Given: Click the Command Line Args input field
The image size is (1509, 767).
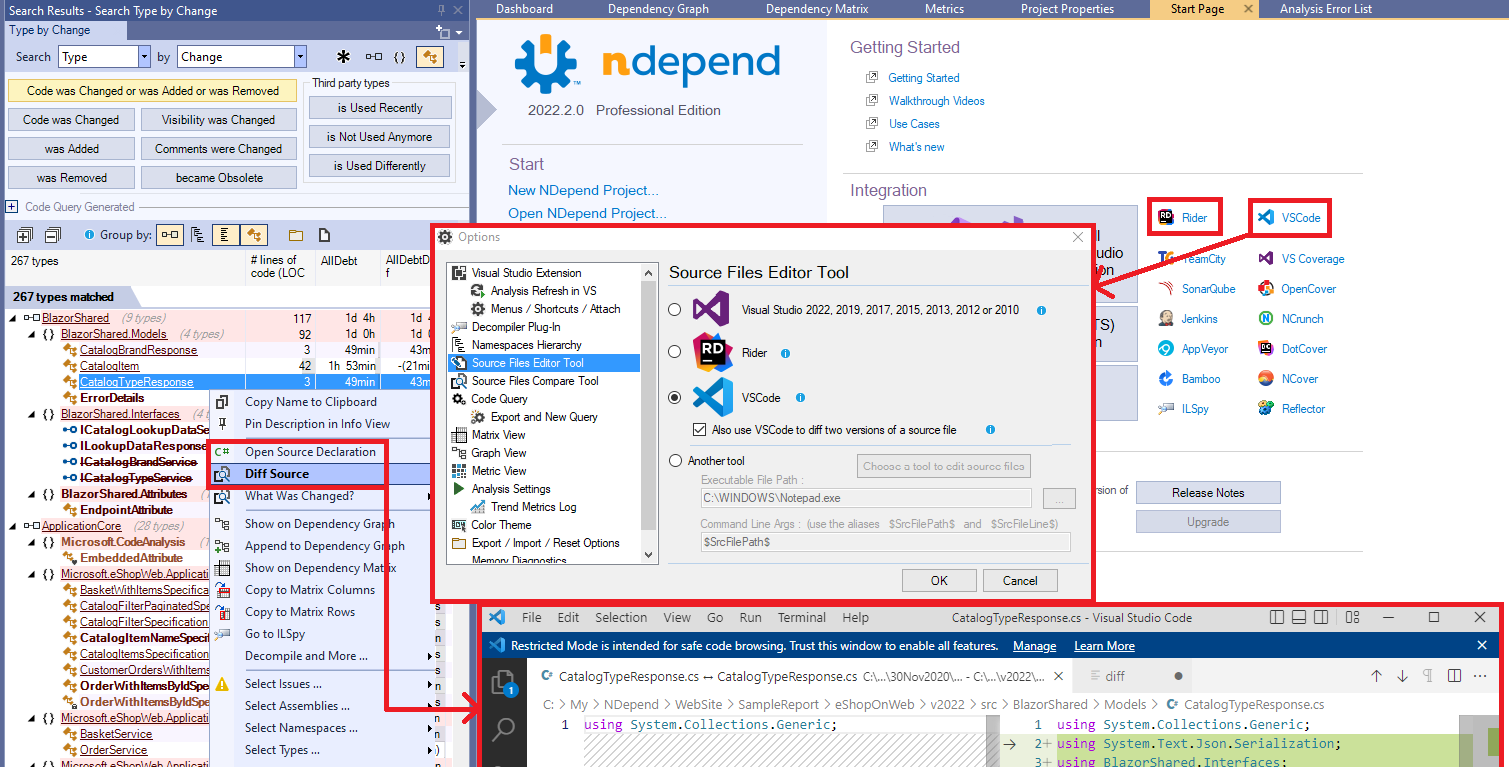Looking at the screenshot, I should tap(885, 542).
